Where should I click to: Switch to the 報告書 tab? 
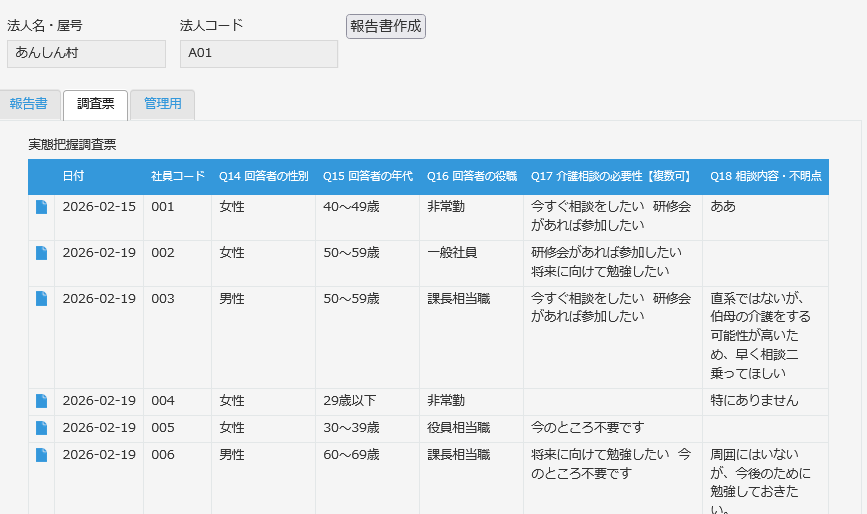[x=28, y=104]
